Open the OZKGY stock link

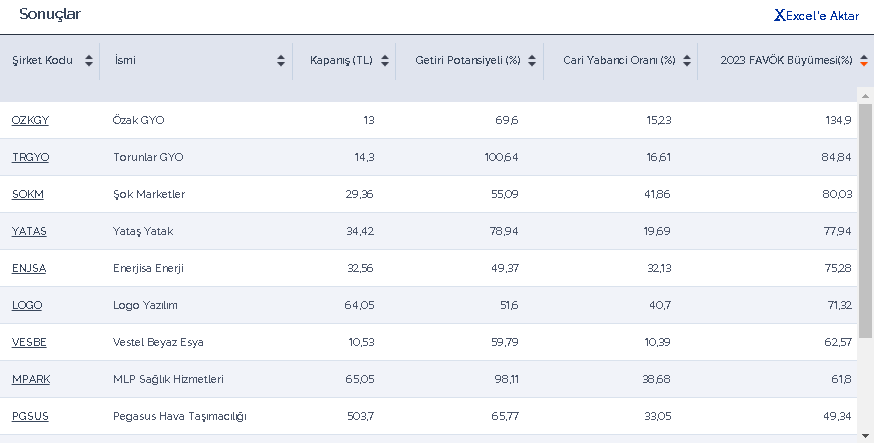tap(30, 120)
